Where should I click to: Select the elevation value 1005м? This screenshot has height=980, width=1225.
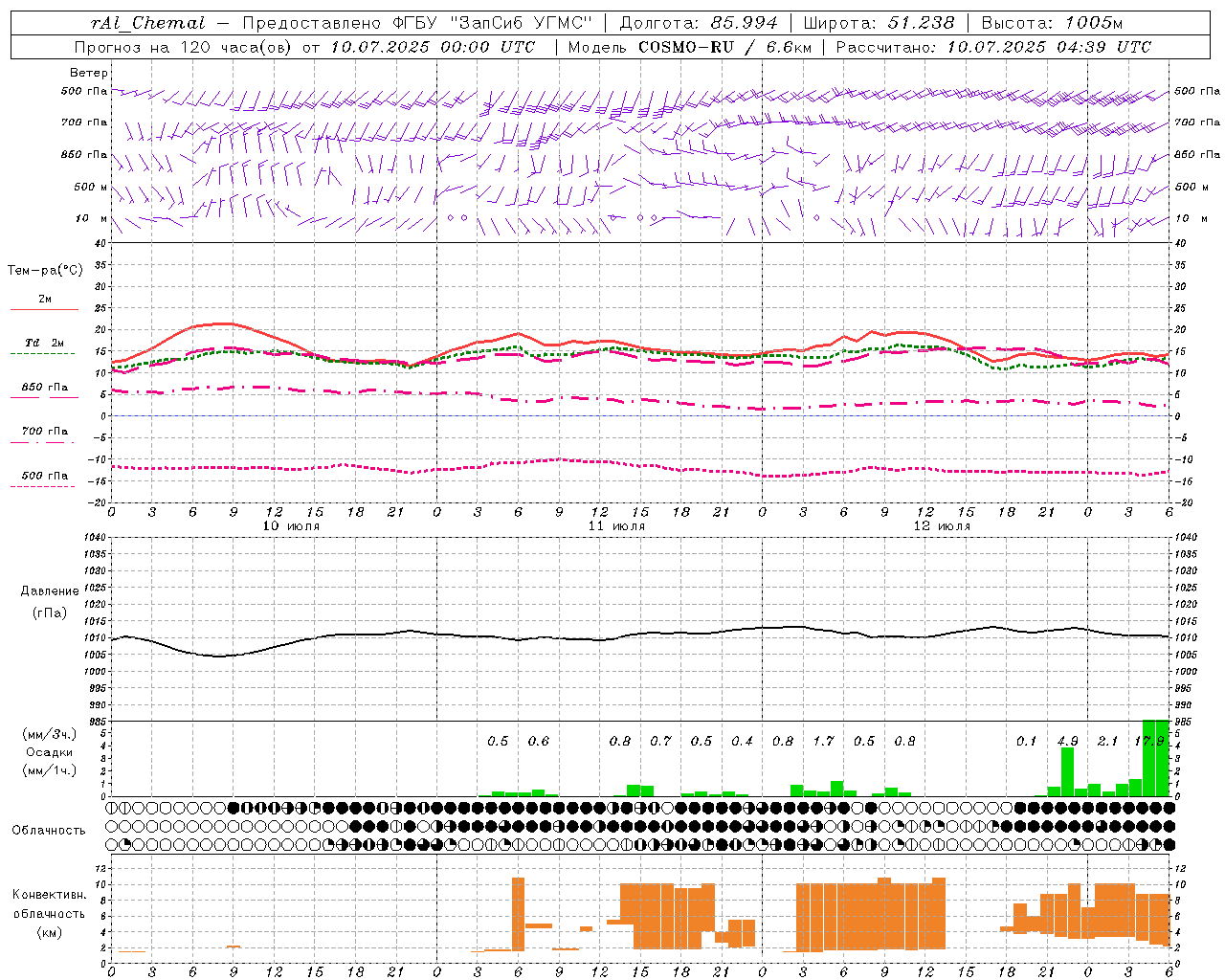pos(1093,23)
